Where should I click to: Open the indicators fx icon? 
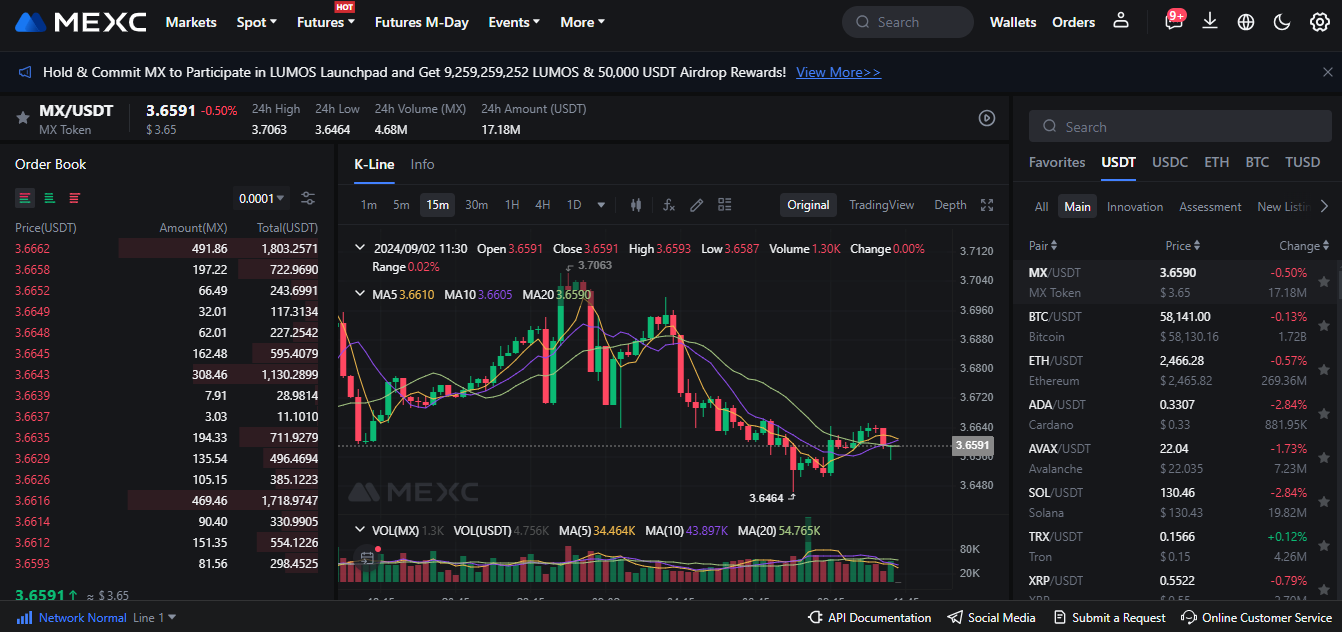[669, 205]
